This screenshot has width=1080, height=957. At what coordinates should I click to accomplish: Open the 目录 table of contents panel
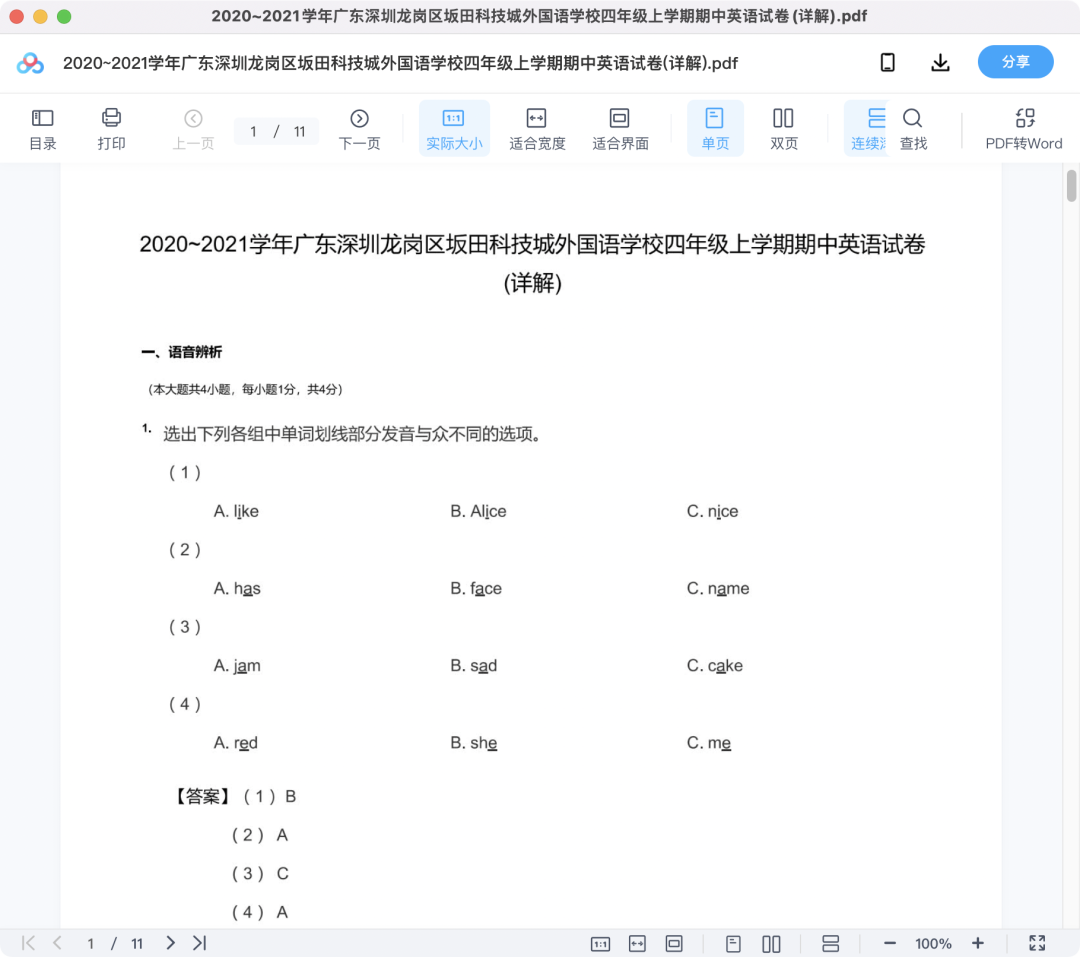pos(43,129)
